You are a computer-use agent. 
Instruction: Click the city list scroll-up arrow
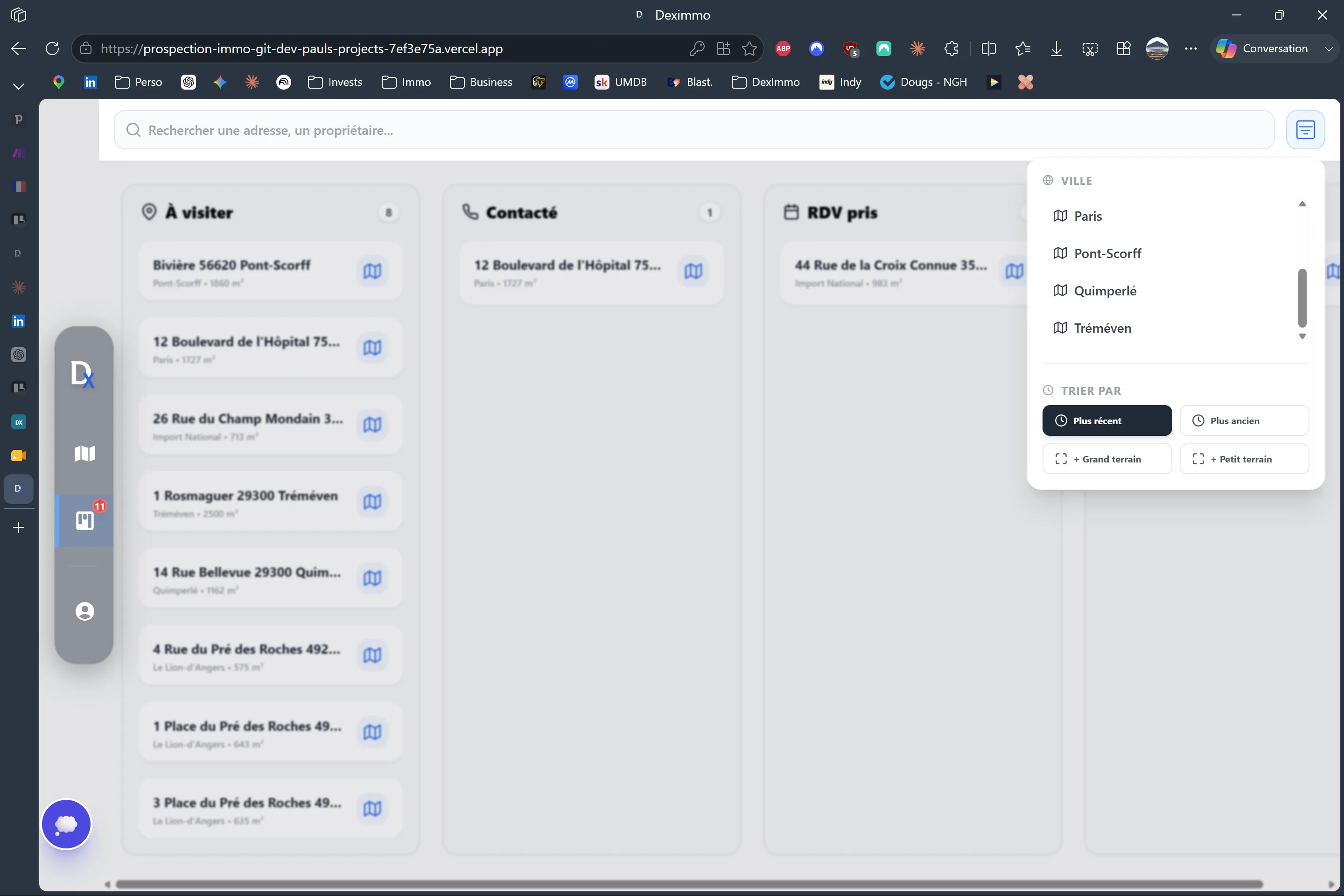[x=1302, y=204]
